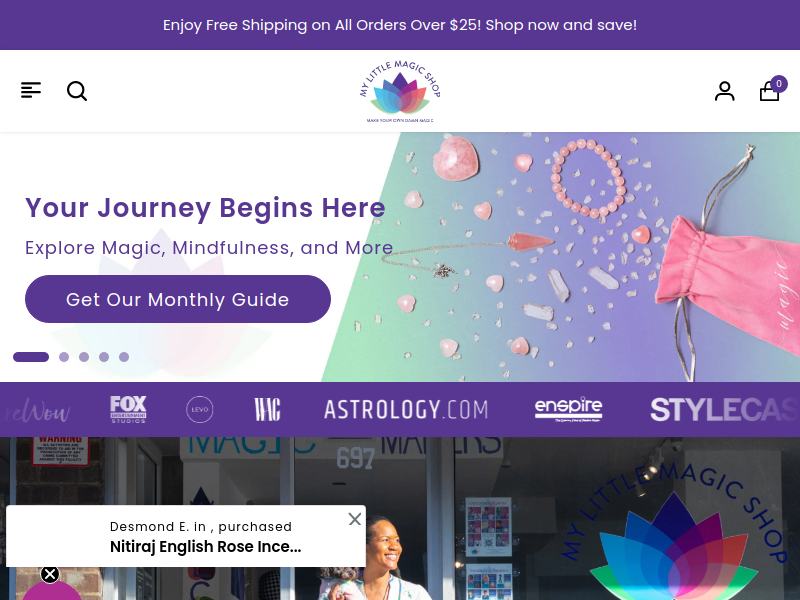
Task: Select the active first slide indicator
Action: tap(31, 357)
